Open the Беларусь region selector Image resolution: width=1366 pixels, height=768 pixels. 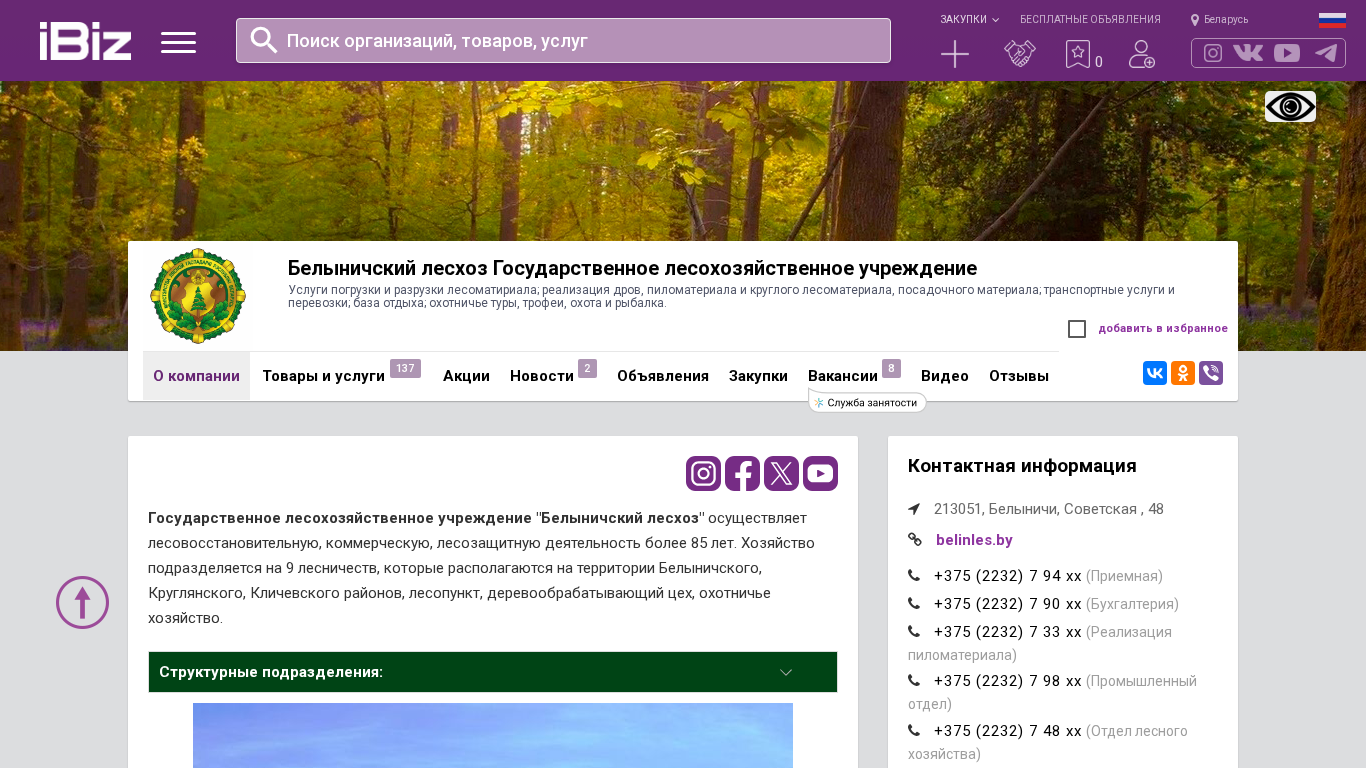[x=1219, y=19]
